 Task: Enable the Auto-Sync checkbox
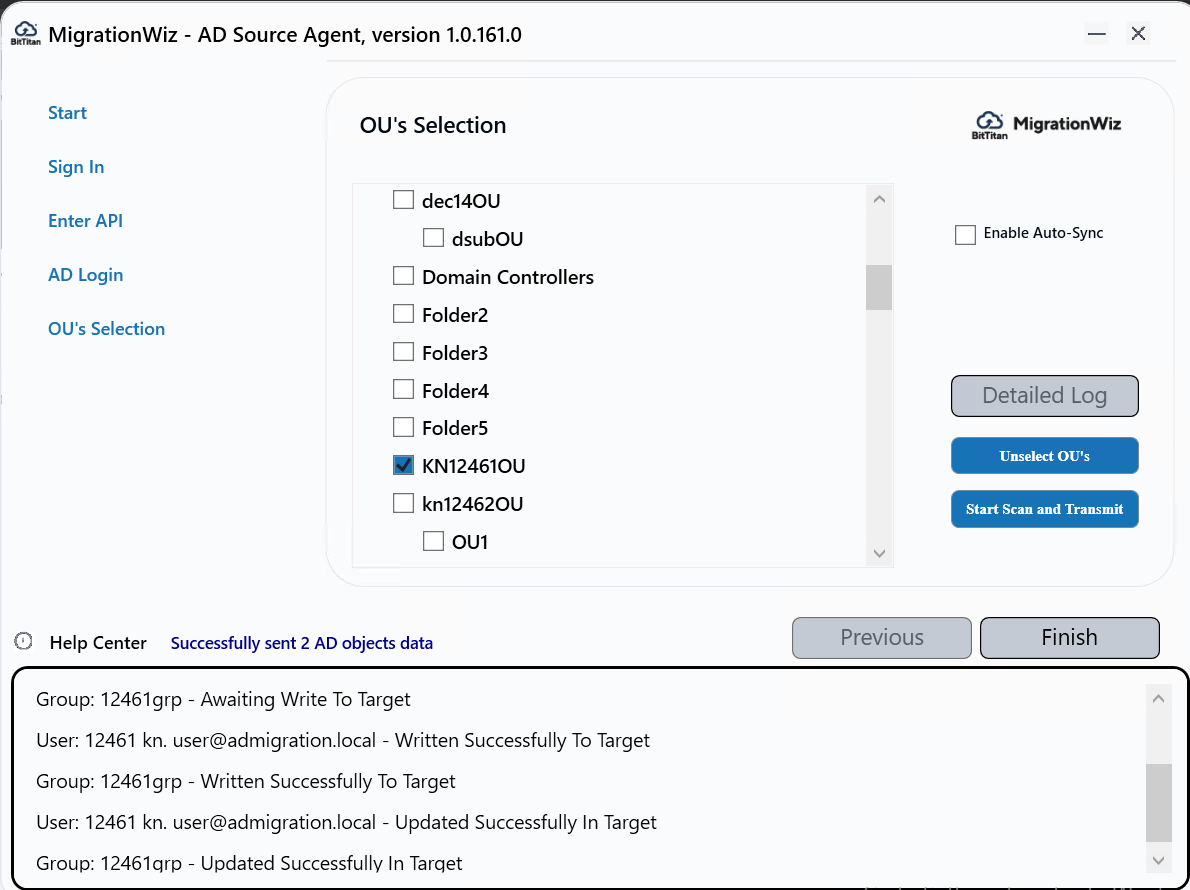[965, 234]
